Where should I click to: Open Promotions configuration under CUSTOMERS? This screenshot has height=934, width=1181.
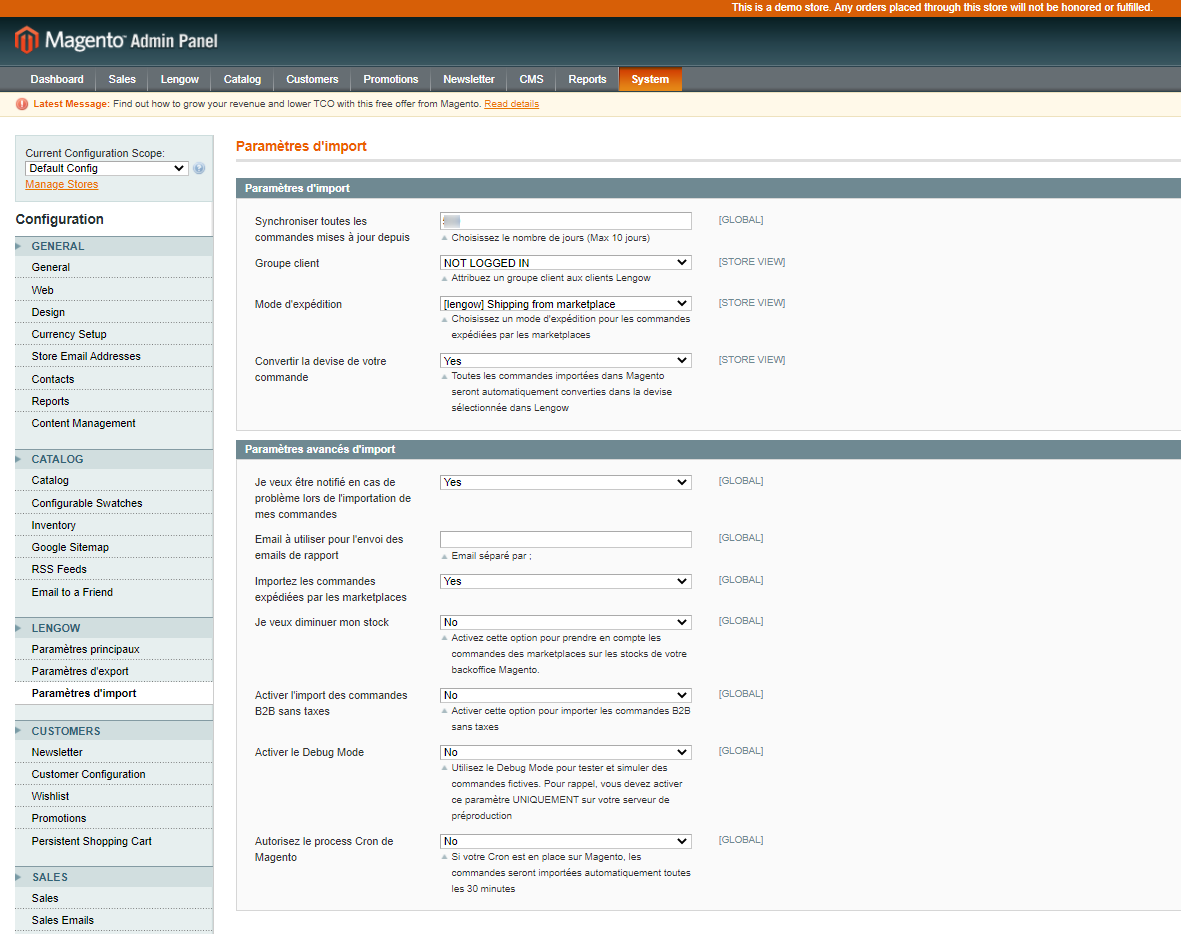114,818
